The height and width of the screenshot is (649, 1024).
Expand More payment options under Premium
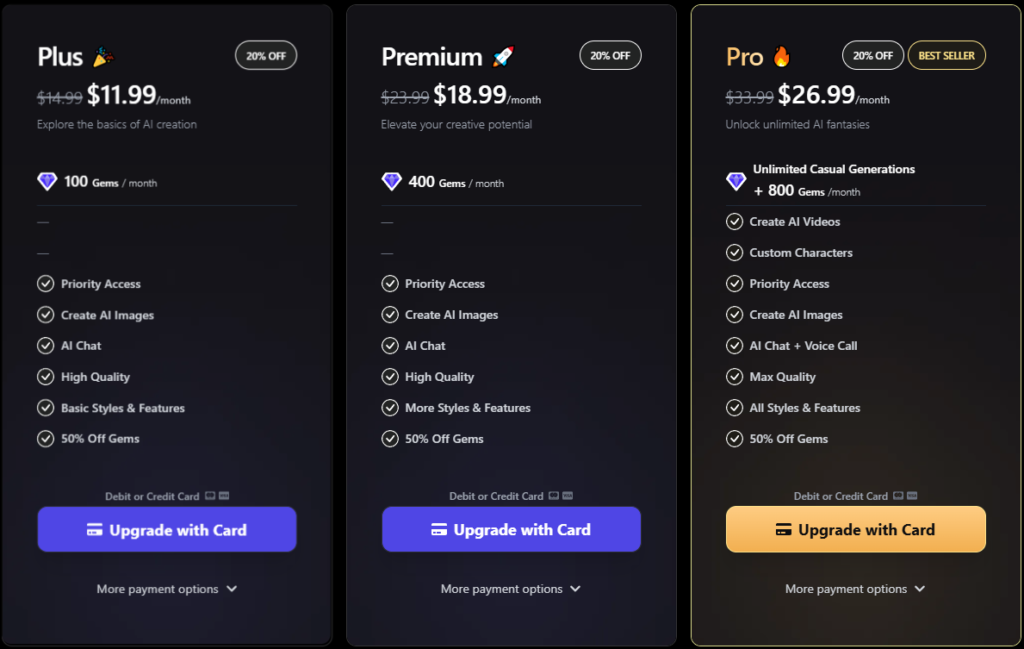click(x=510, y=589)
